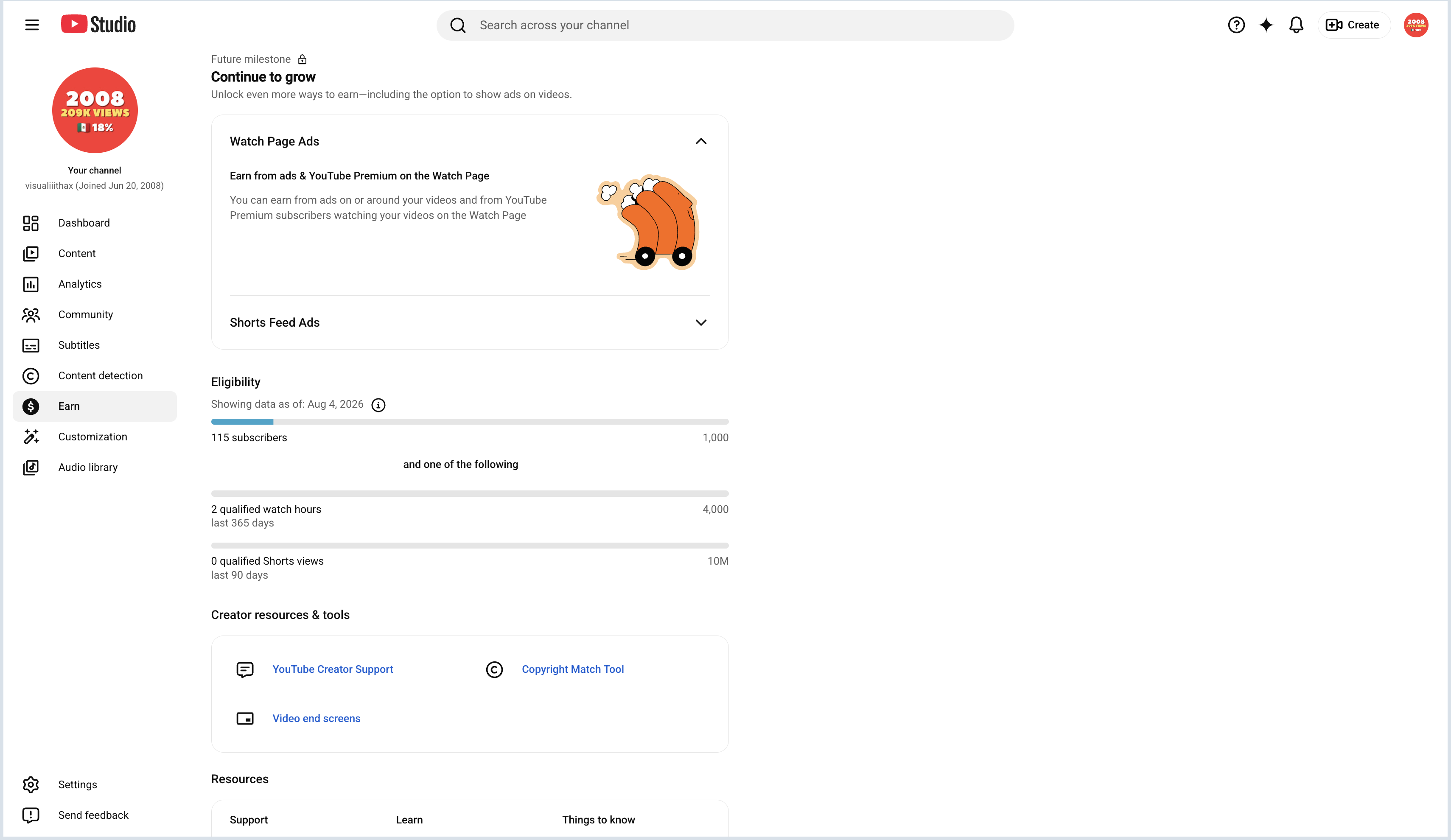The image size is (1451, 840).
Task: Click the '0 qualified Shorts views' text
Action: click(x=267, y=561)
